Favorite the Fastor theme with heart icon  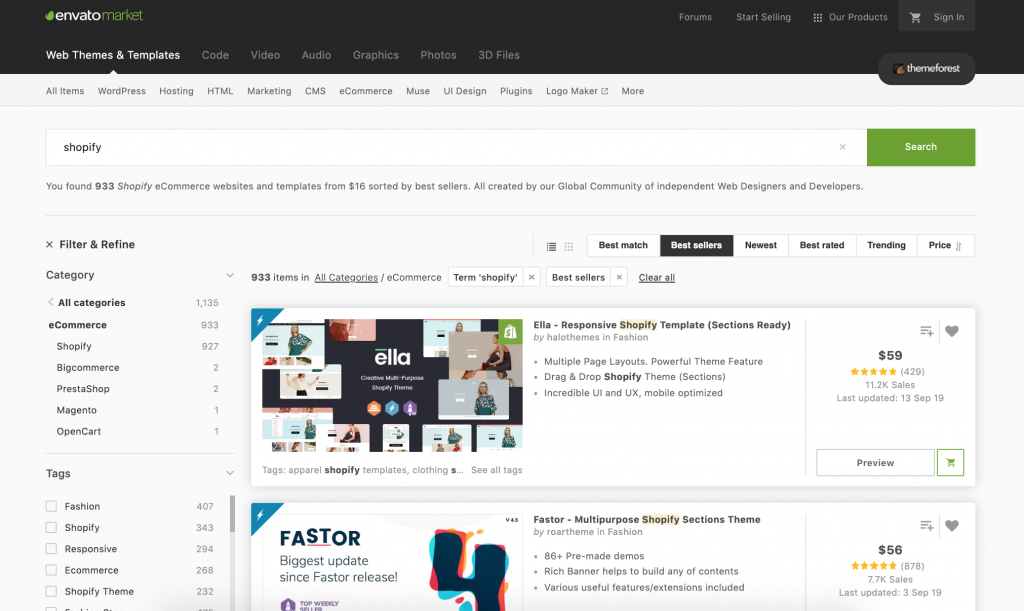pyautogui.click(x=952, y=525)
